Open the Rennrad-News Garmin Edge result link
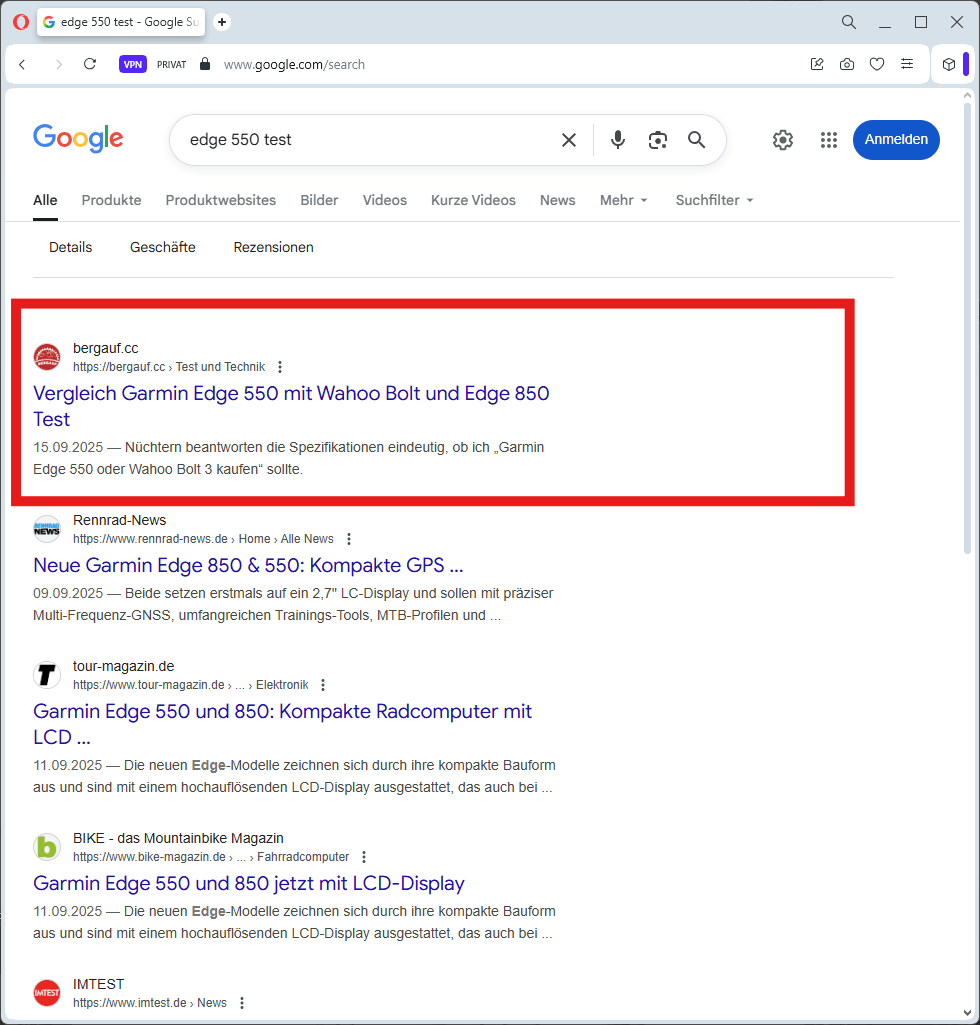The height and width of the screenshot is (1025, 980). coord(248,565)
